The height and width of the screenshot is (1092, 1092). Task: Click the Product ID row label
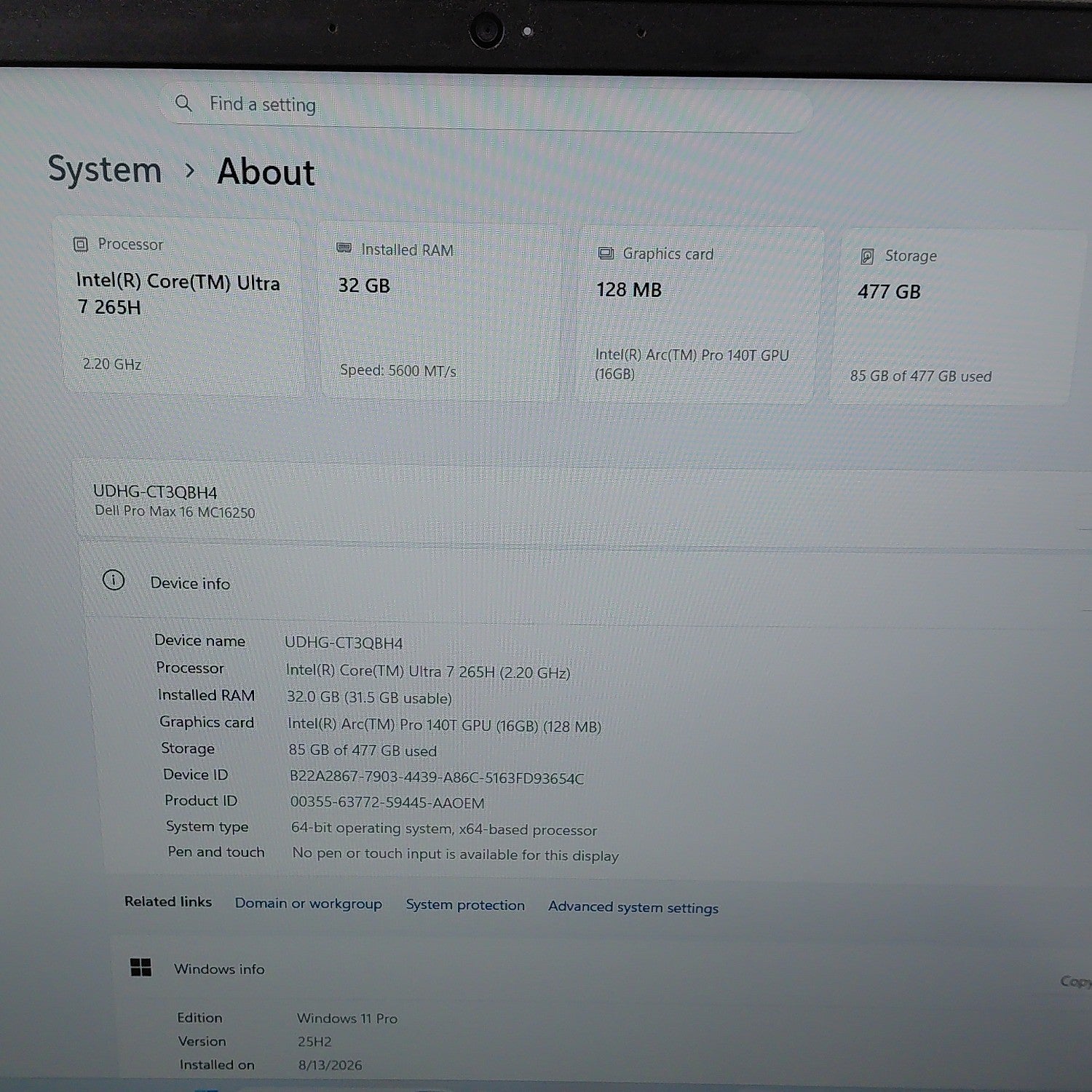coord(201,801)
